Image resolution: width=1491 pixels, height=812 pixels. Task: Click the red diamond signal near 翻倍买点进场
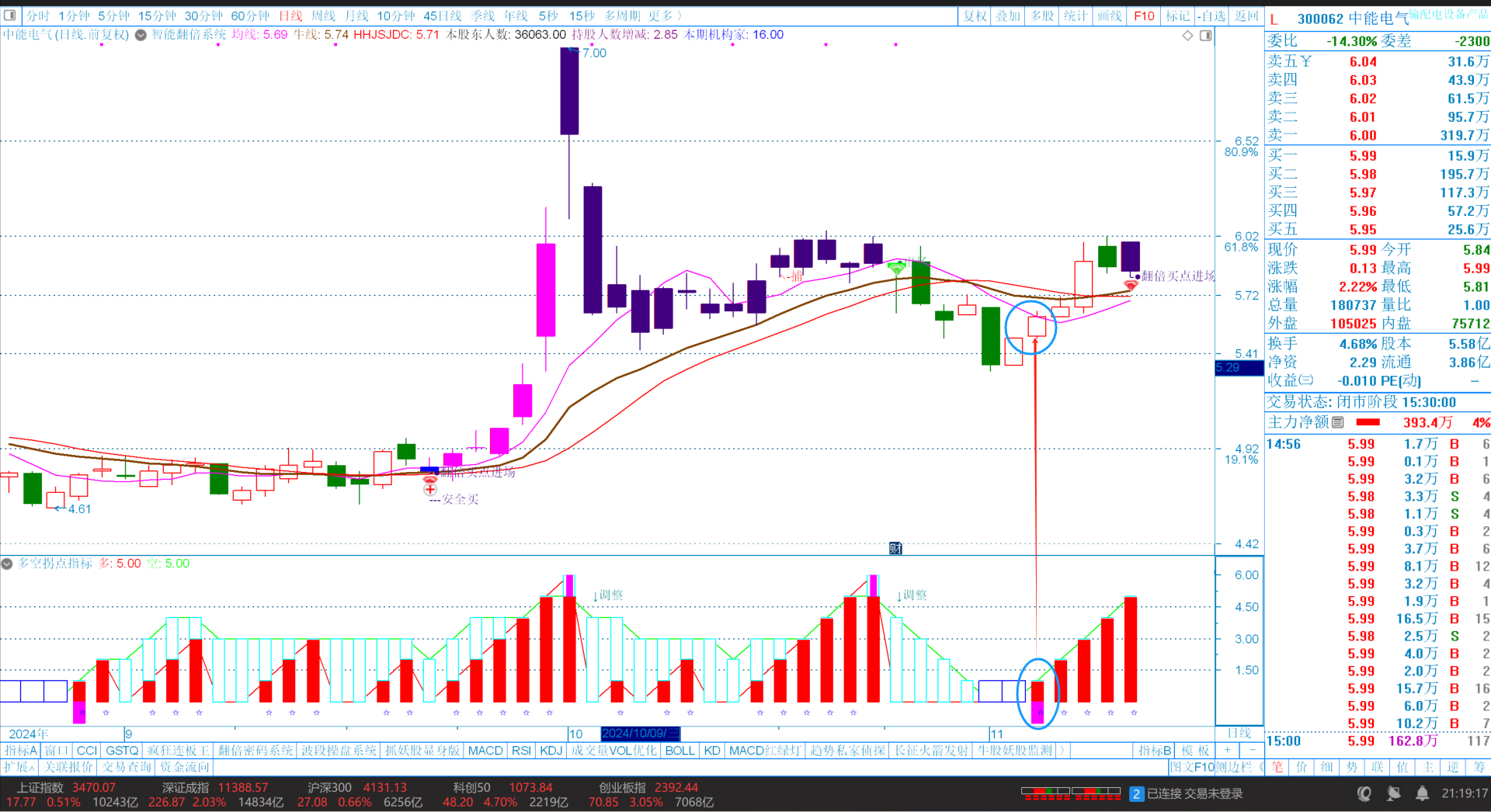pos(1131,286)
